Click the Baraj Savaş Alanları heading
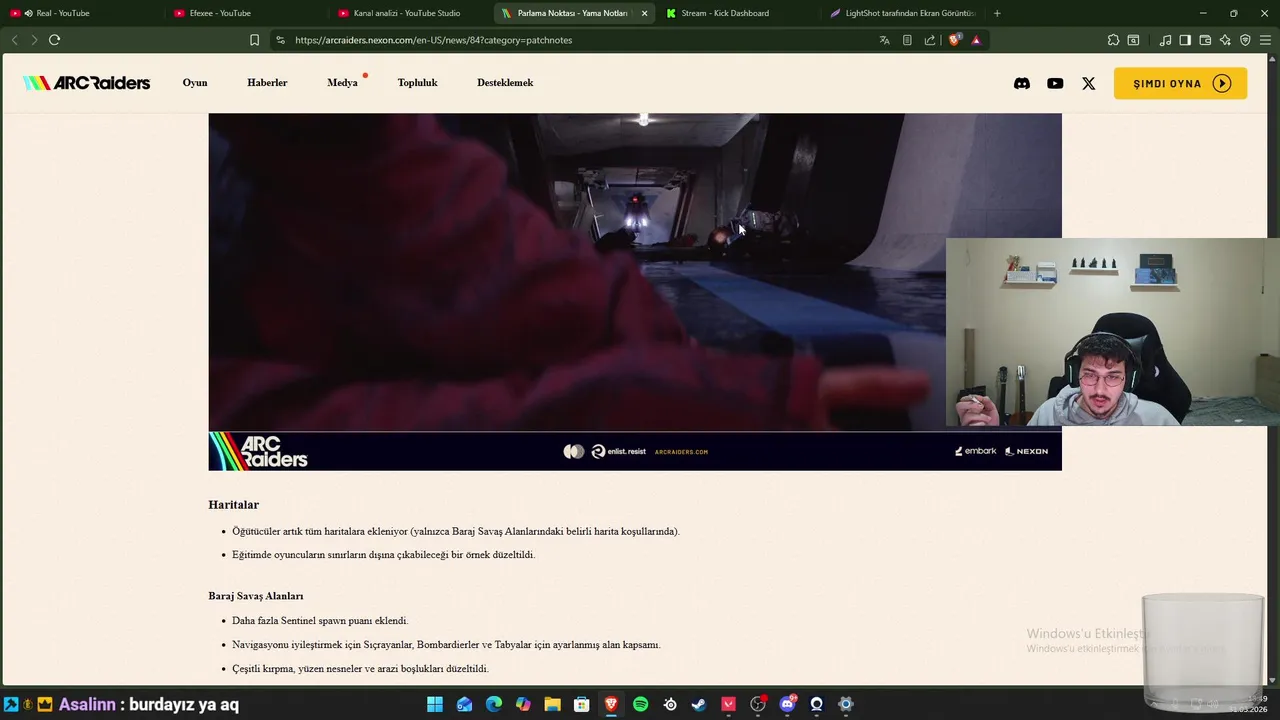The image size is (1280, 720). 255,596
